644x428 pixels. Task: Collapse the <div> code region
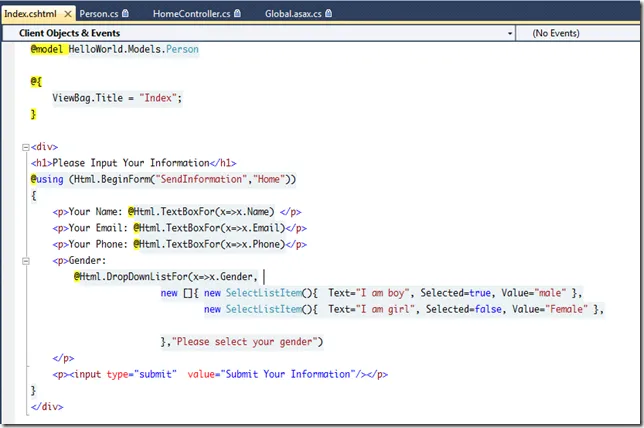[x=26, y=147]
